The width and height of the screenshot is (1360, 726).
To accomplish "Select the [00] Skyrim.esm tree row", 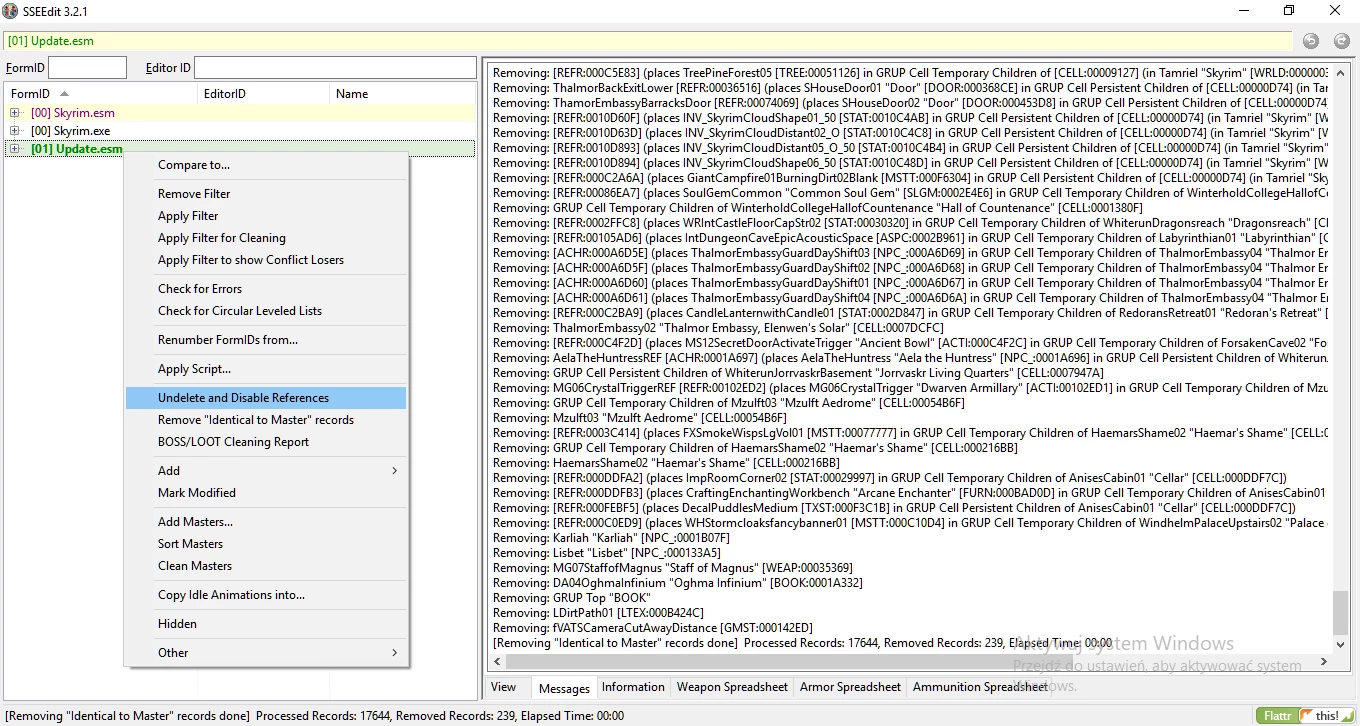I will (x=240, y=113).
